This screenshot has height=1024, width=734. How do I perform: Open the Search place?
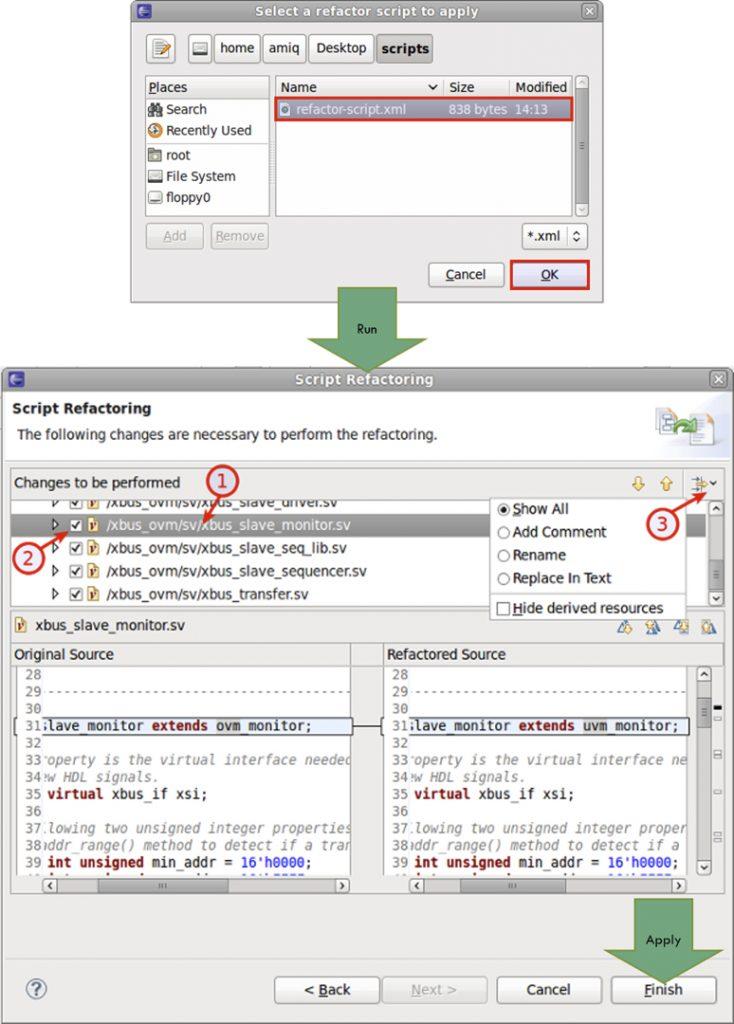click(178, 110)
